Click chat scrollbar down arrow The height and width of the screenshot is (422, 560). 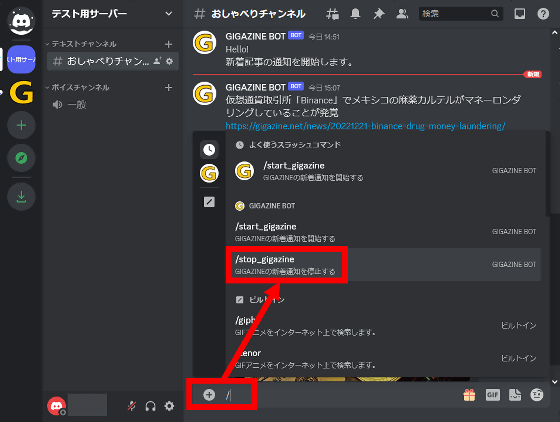pos(554,382)
